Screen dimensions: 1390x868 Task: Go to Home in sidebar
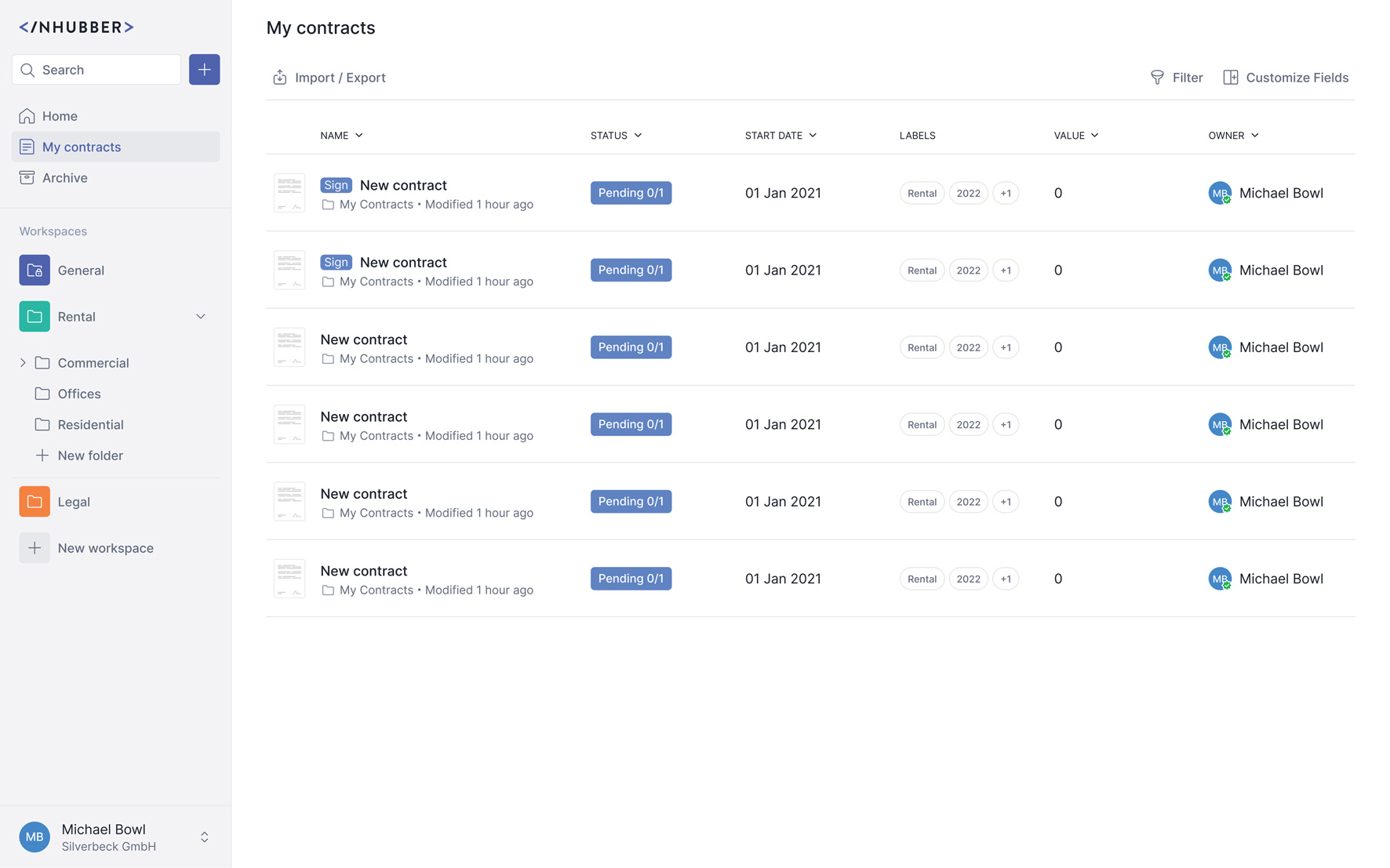pyautogui.click(x=60, y=116)
